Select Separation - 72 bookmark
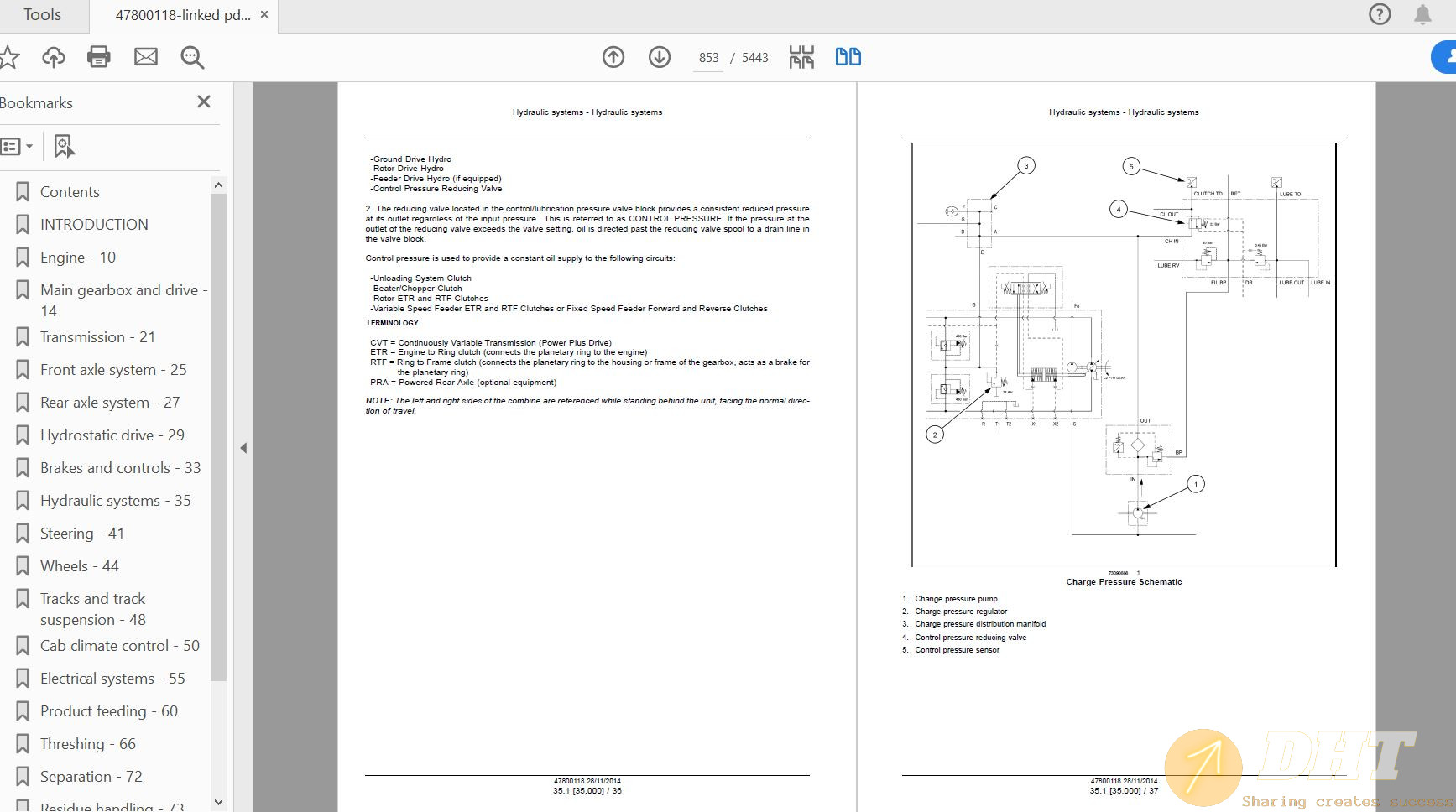 pos(91,777)
